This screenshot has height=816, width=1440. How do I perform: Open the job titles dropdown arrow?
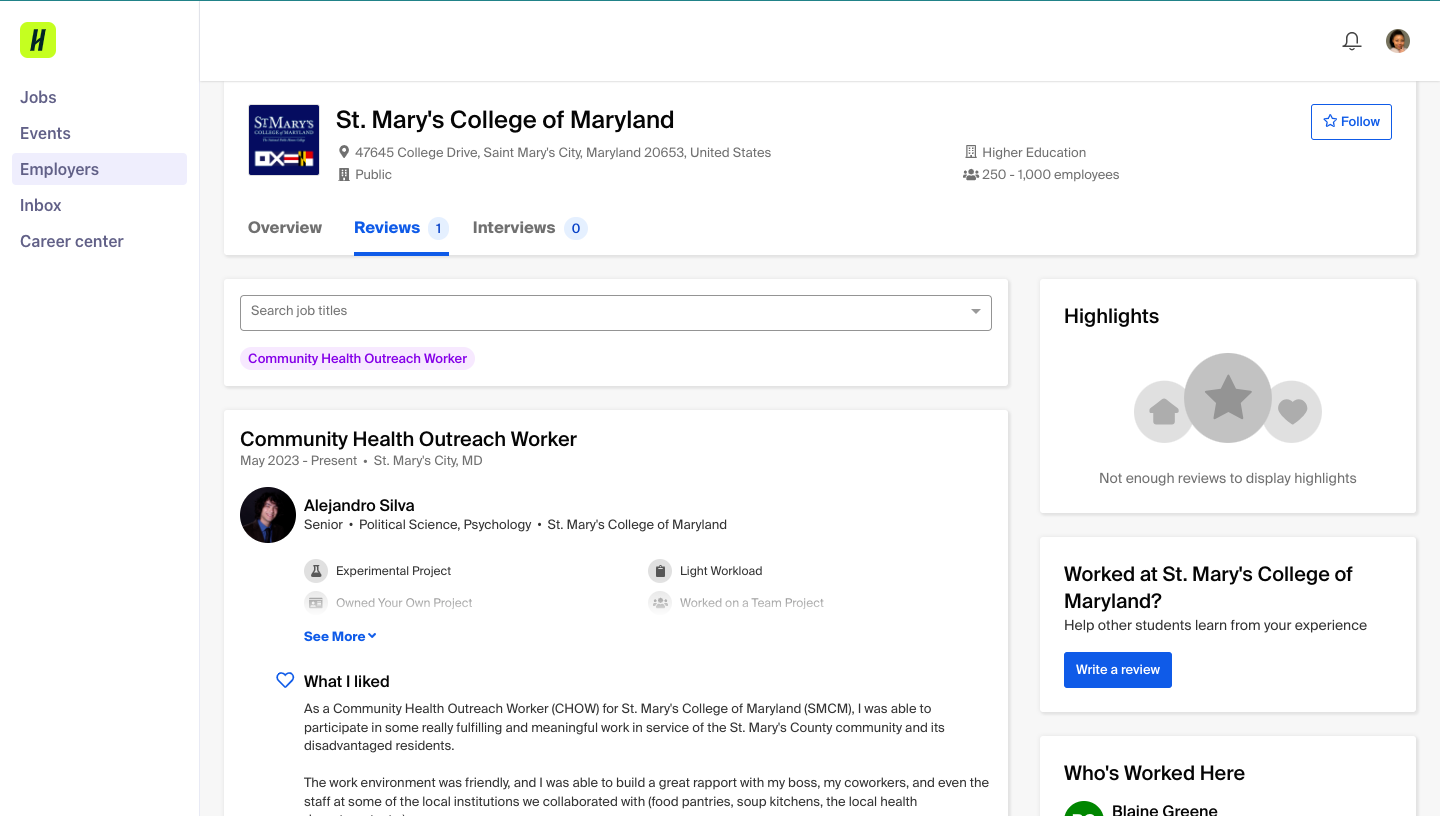(976, 312)
